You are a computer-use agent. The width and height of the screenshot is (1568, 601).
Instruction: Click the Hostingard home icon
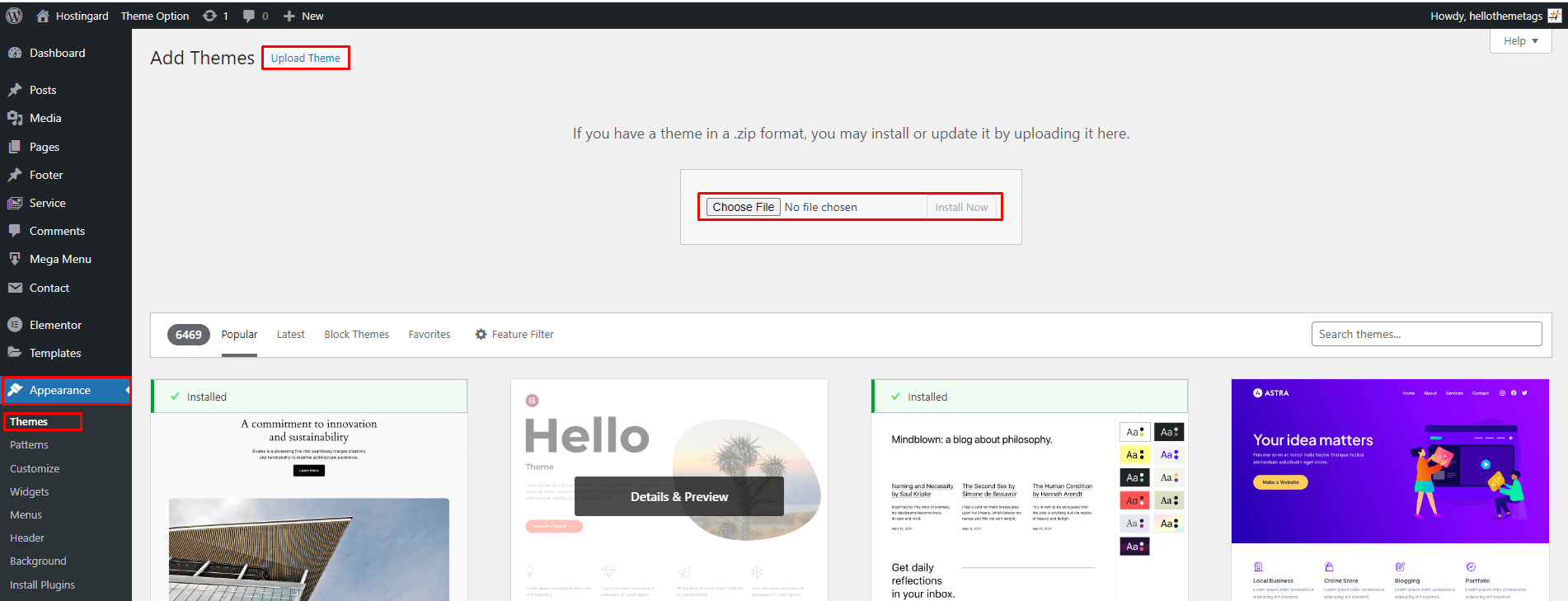43,16
